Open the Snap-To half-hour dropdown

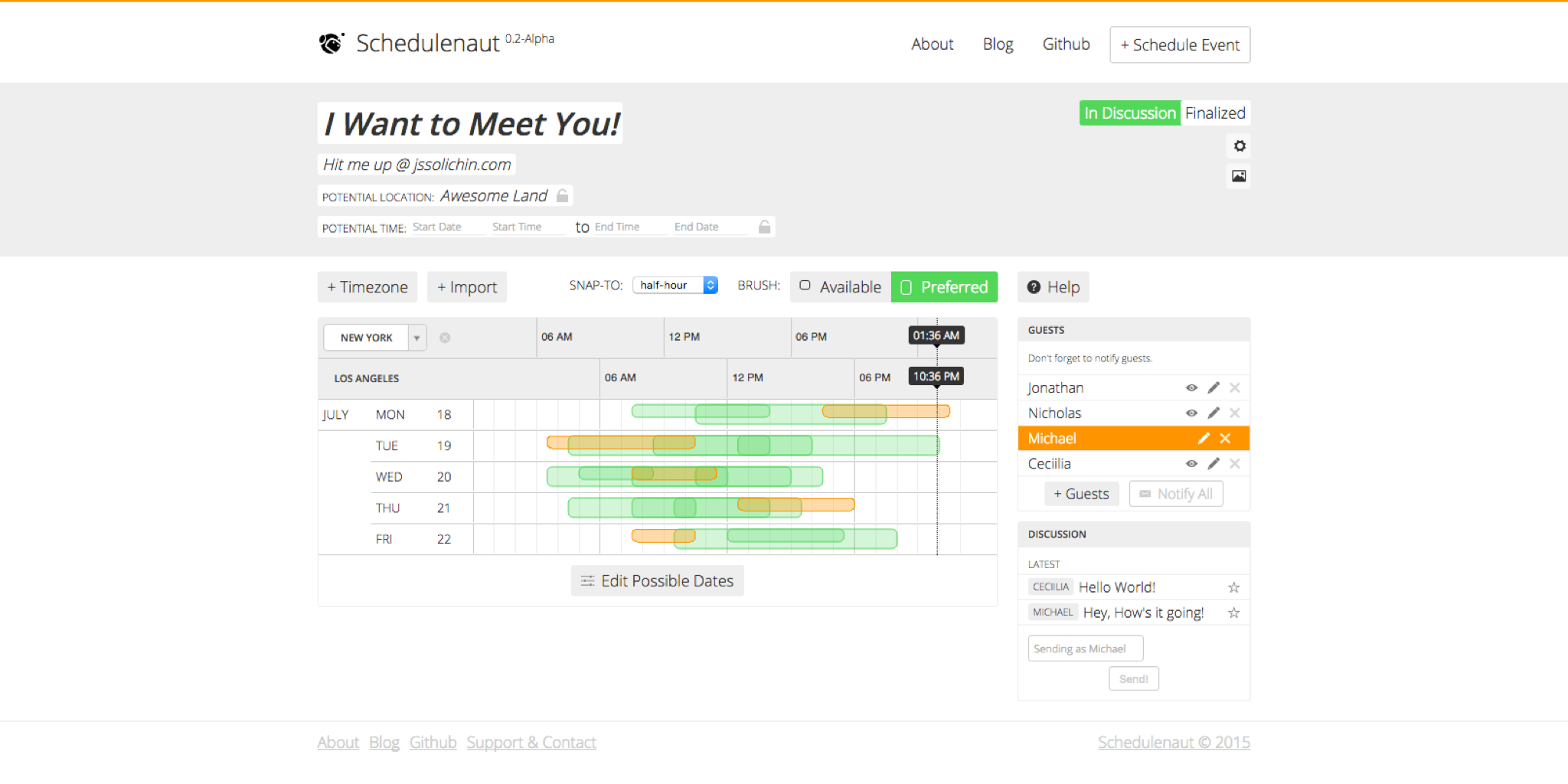(675, 286)
